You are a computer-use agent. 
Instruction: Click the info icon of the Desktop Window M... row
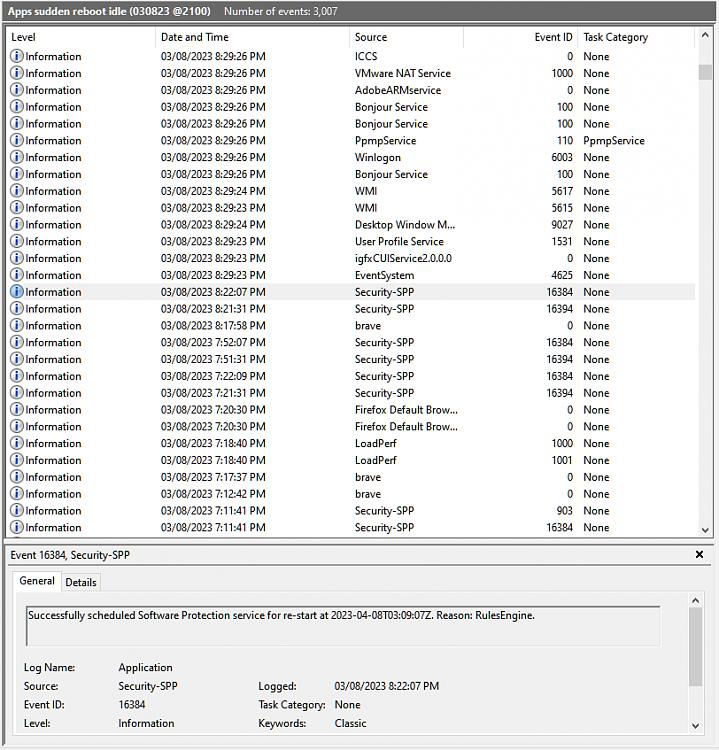[x=17, y=224]
